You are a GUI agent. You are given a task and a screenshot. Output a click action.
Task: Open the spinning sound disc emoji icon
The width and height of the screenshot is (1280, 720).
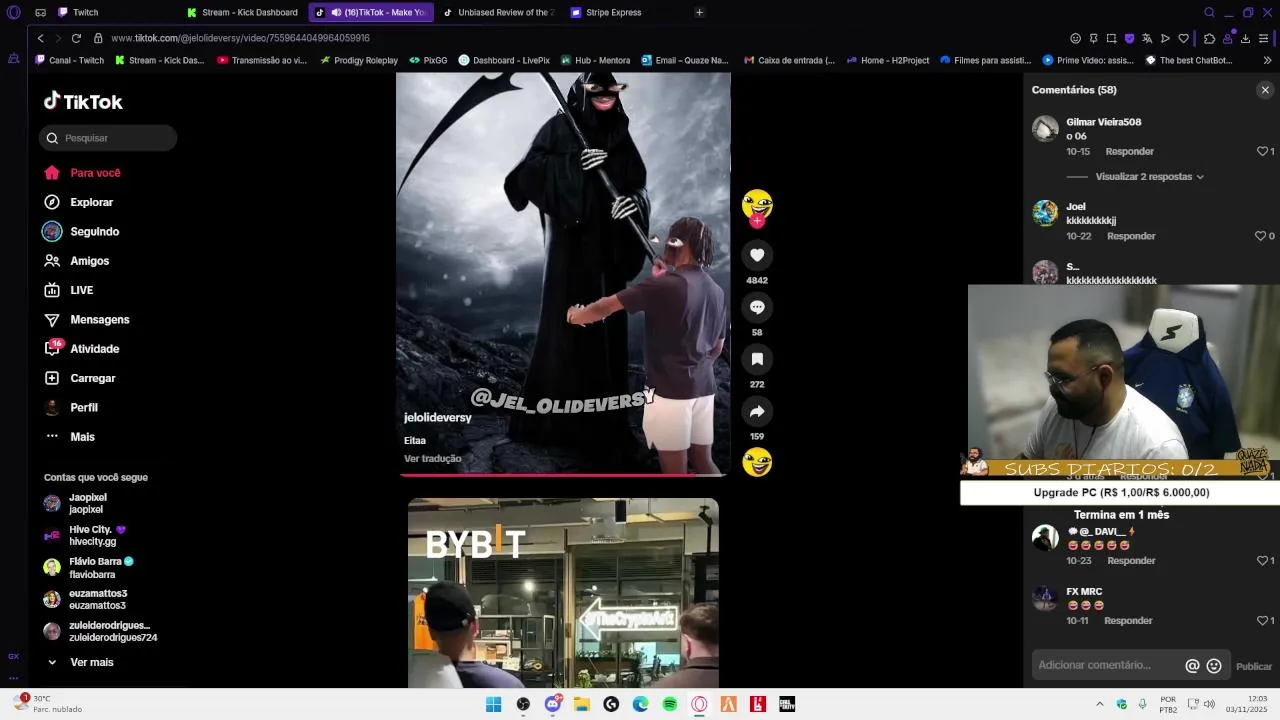click(x=757, y=462)
